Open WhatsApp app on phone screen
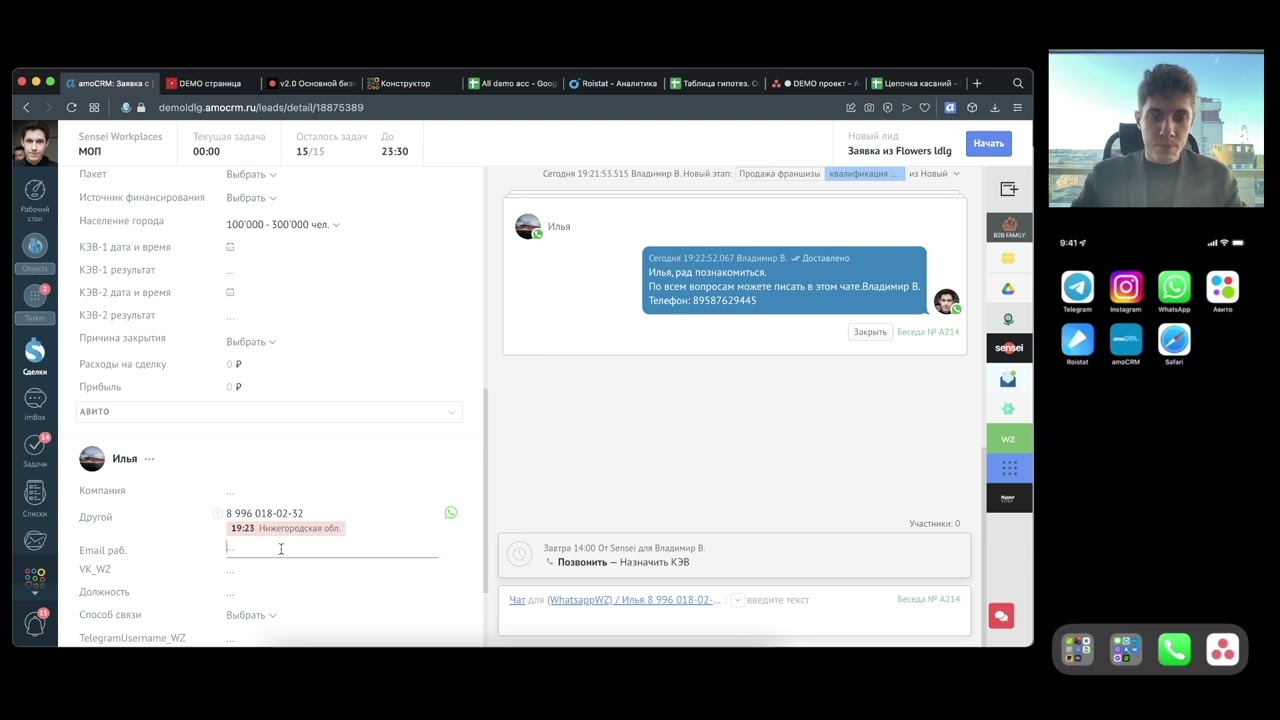This screenshot has height=720, width=1280. (1174, 288)
